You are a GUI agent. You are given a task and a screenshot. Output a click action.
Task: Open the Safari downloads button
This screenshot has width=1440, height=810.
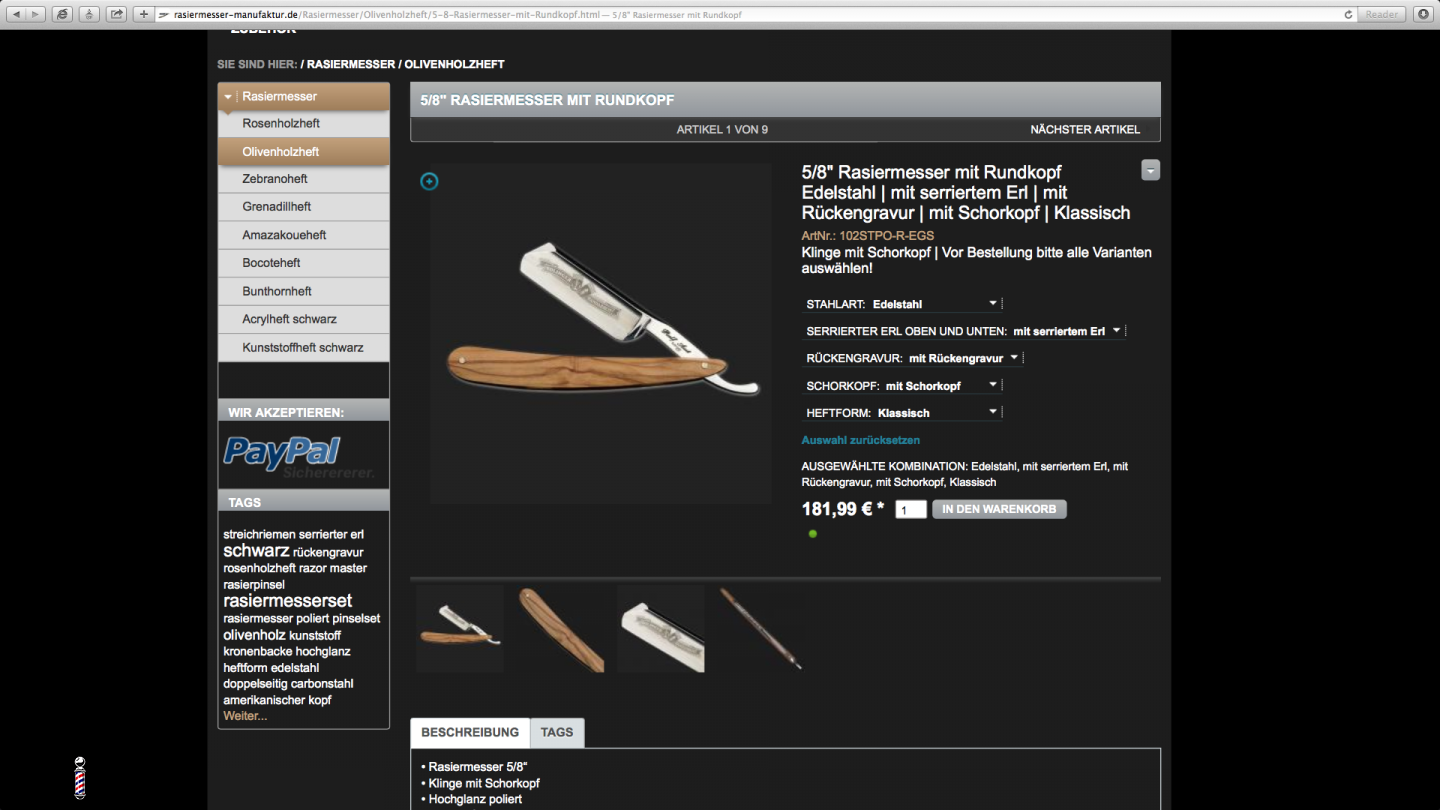pos(1424,14)
